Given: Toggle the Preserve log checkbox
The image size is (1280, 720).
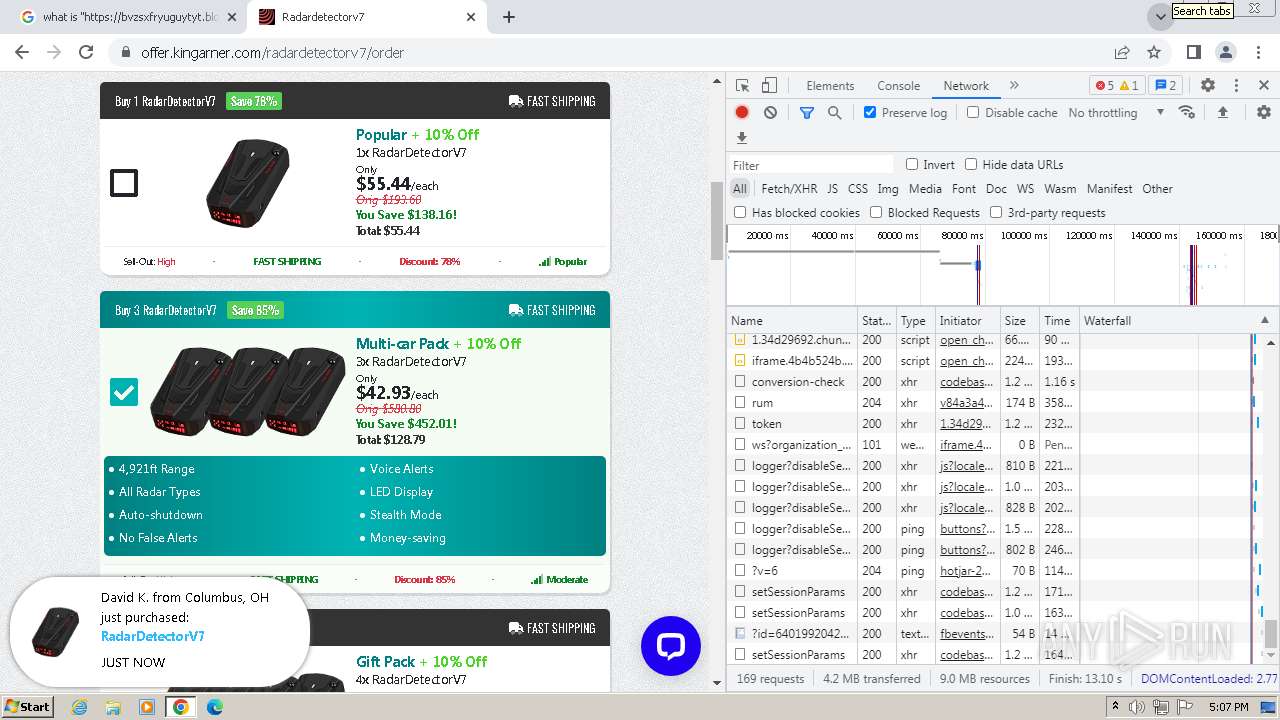Looking at the screenshot, I should click(x=870, y=113).
